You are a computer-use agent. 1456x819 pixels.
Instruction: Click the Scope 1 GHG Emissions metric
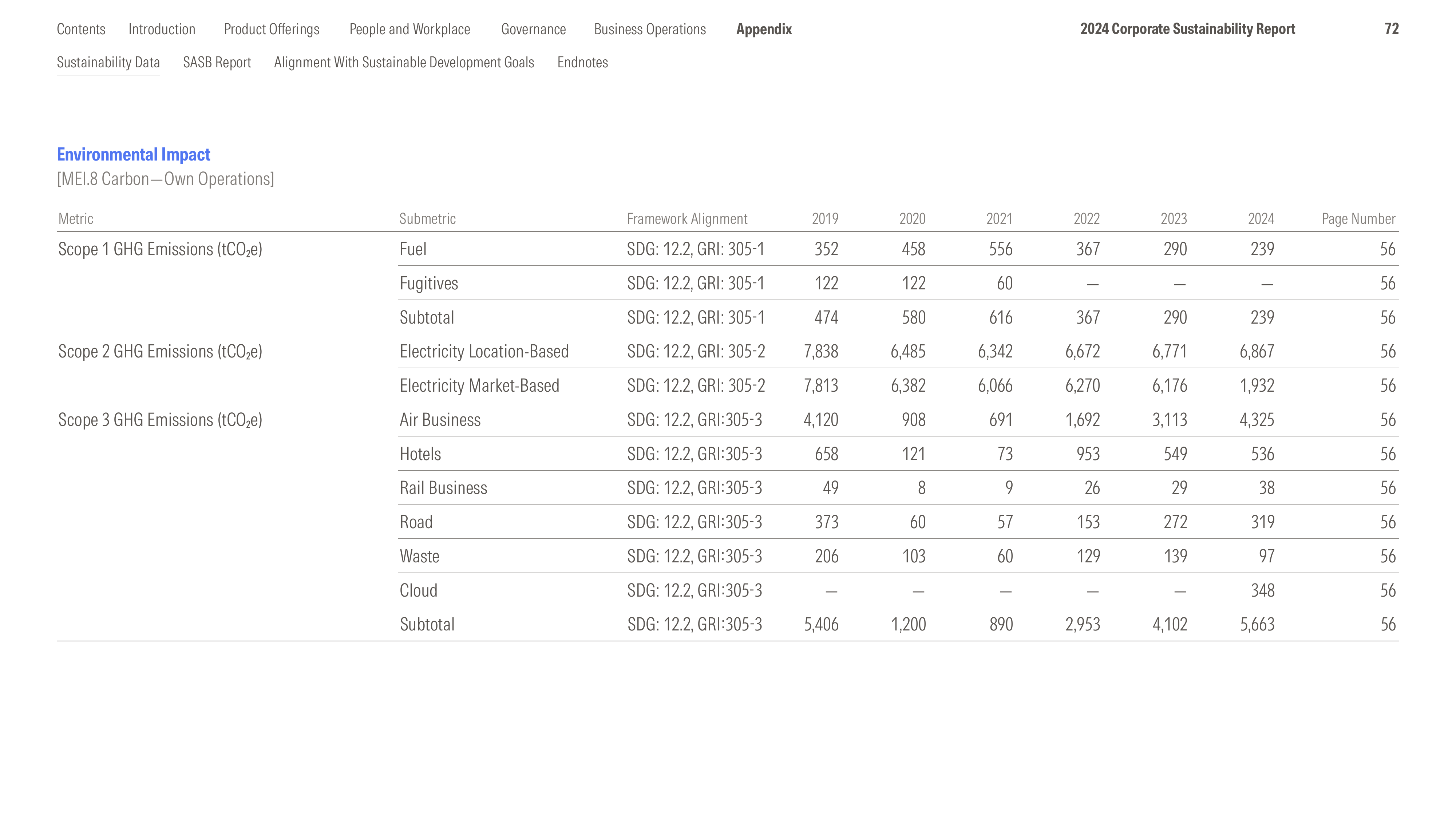[x=161, y=249]
